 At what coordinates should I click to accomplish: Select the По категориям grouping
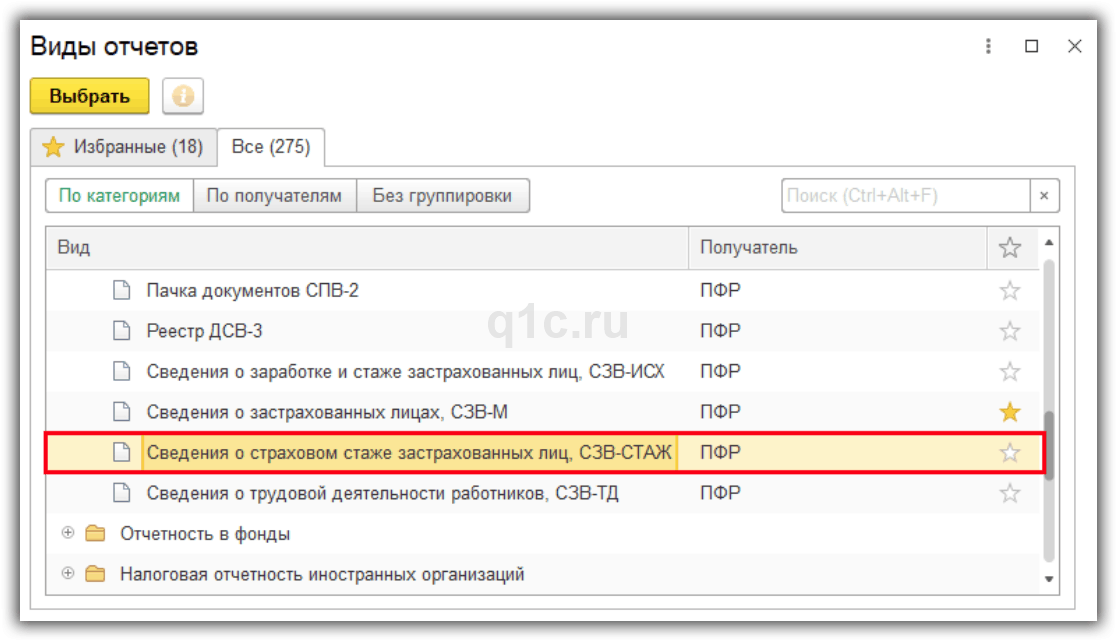tap(119, 196)
